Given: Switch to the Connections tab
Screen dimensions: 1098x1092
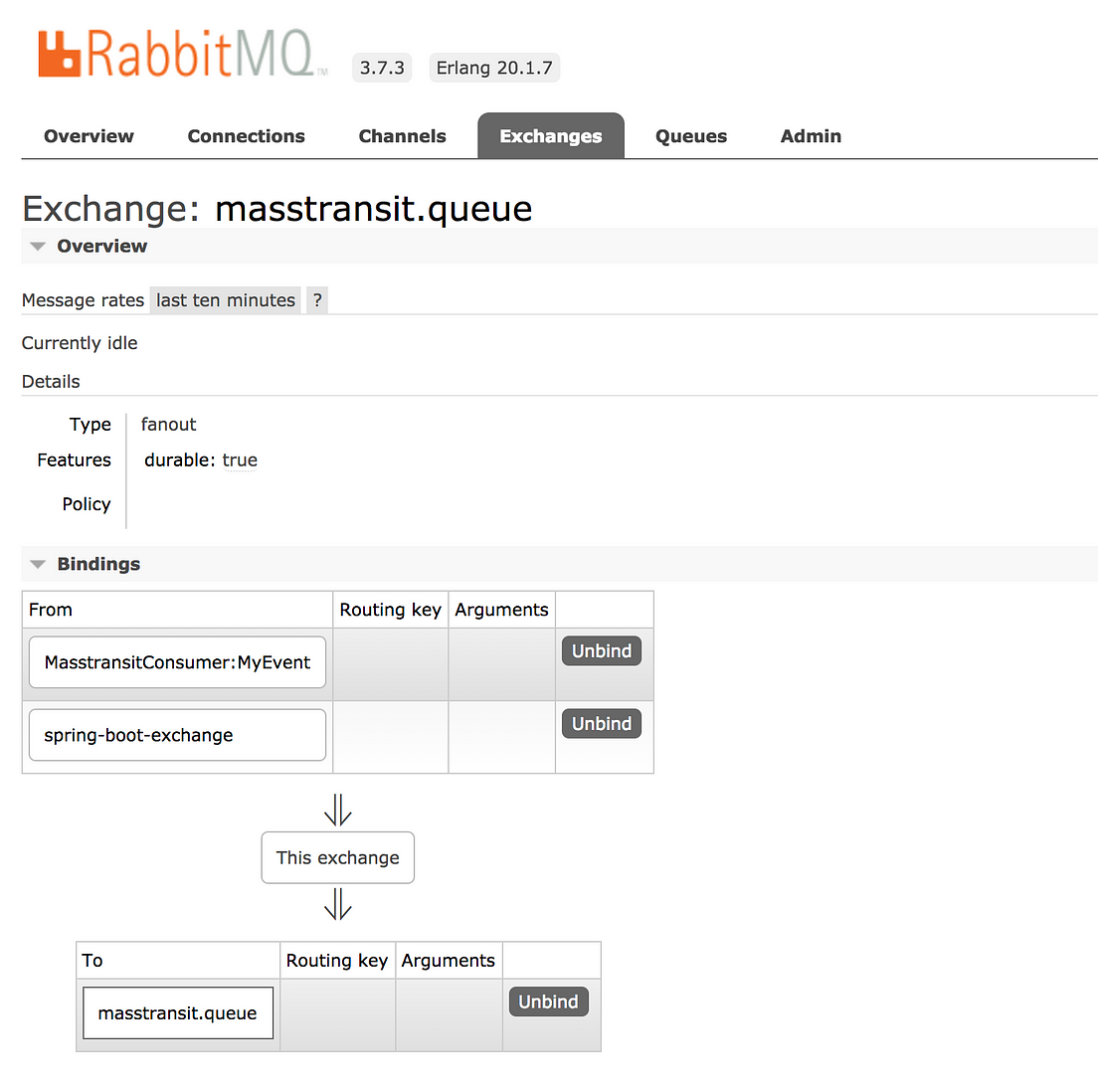Looking at the screenshot, I should tap(246, 136).
